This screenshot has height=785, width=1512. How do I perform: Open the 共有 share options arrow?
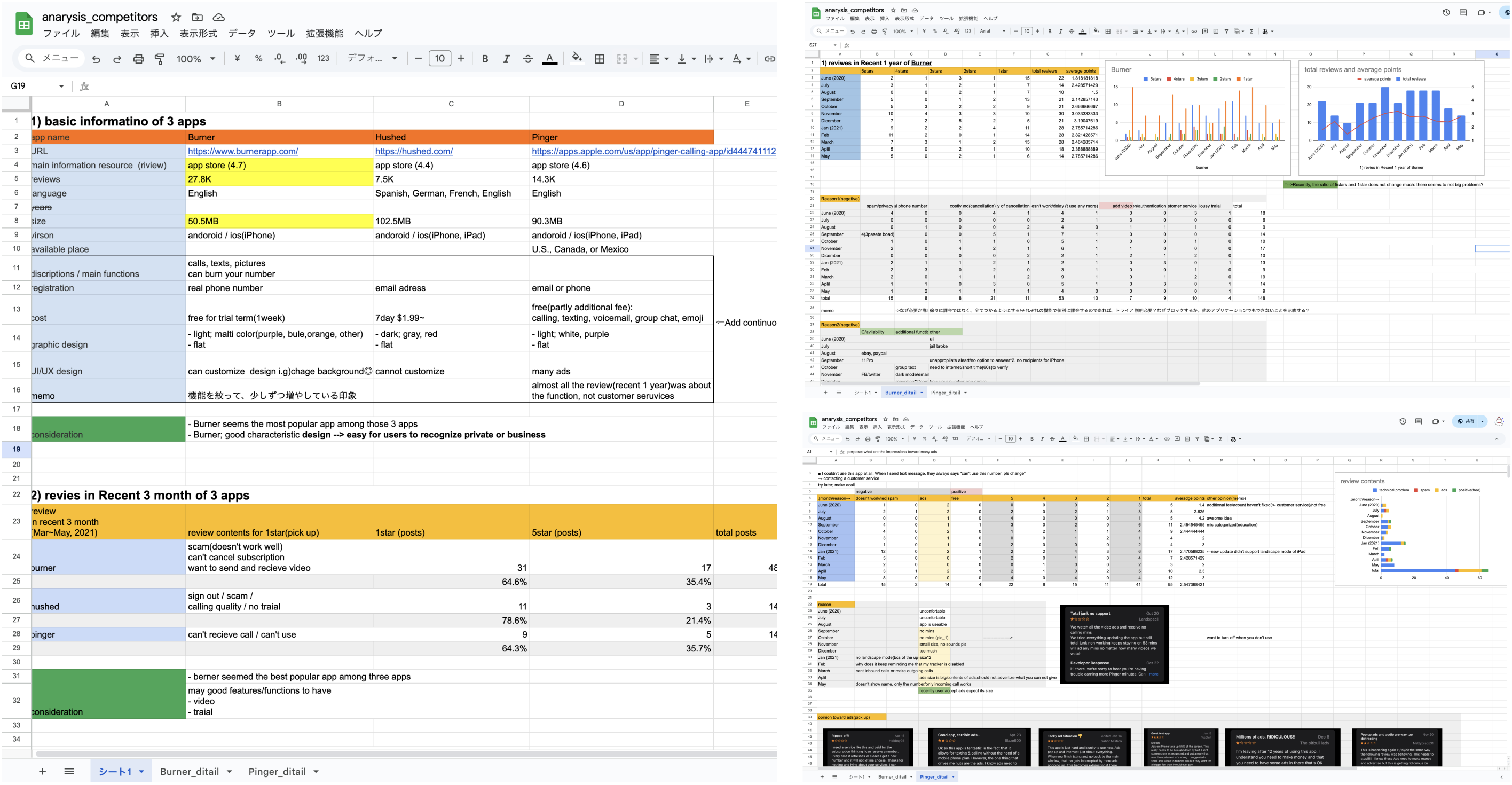tap(1482, 421)
